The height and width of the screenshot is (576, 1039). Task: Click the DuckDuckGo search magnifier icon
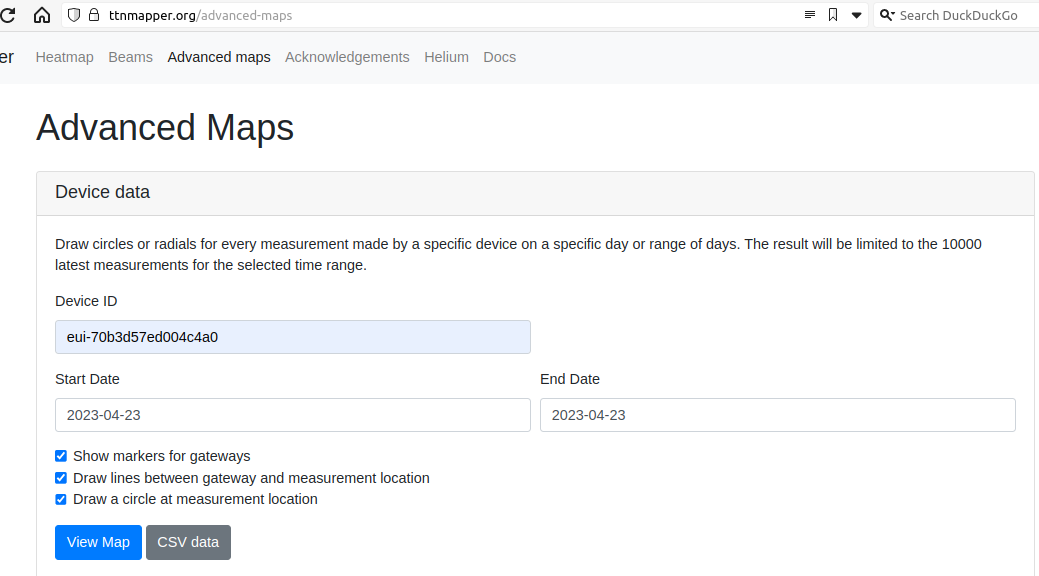(887, 15)
